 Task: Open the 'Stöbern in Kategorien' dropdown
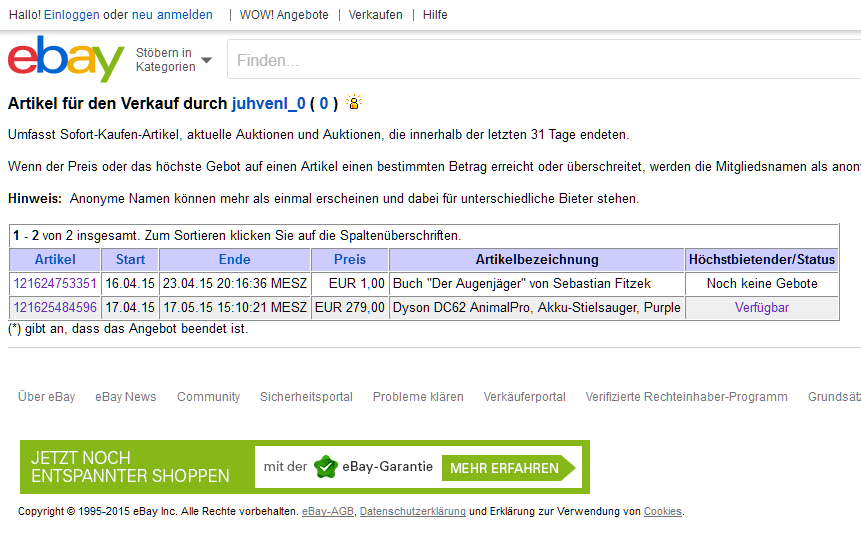click(x=174, y=60)
